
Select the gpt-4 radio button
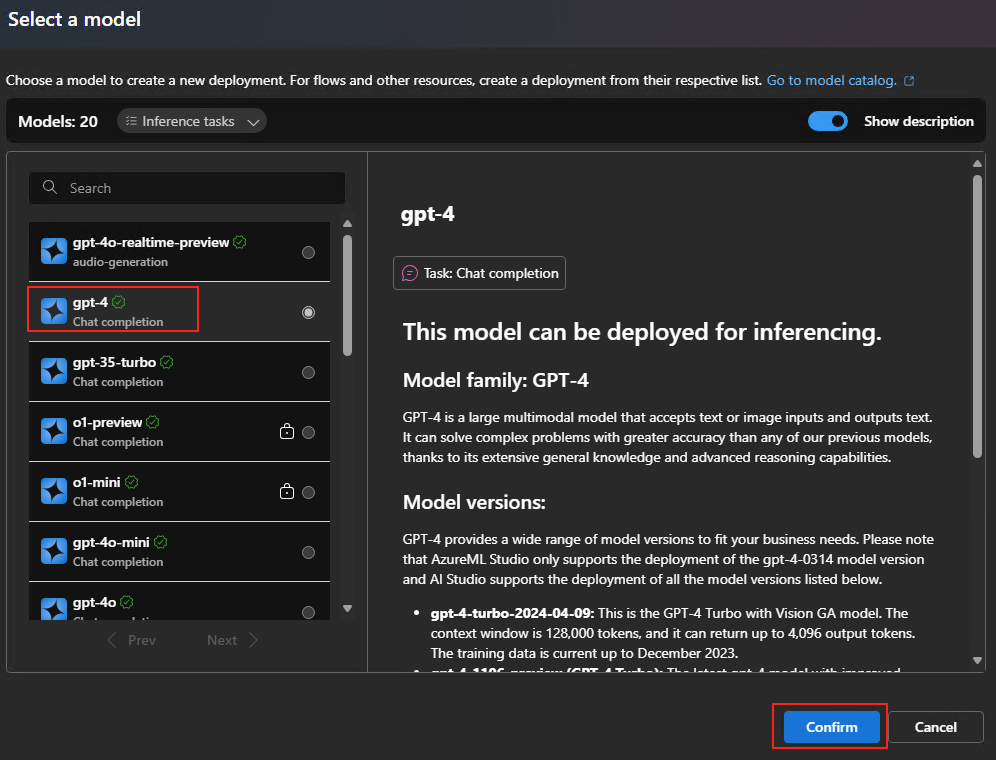309,312
